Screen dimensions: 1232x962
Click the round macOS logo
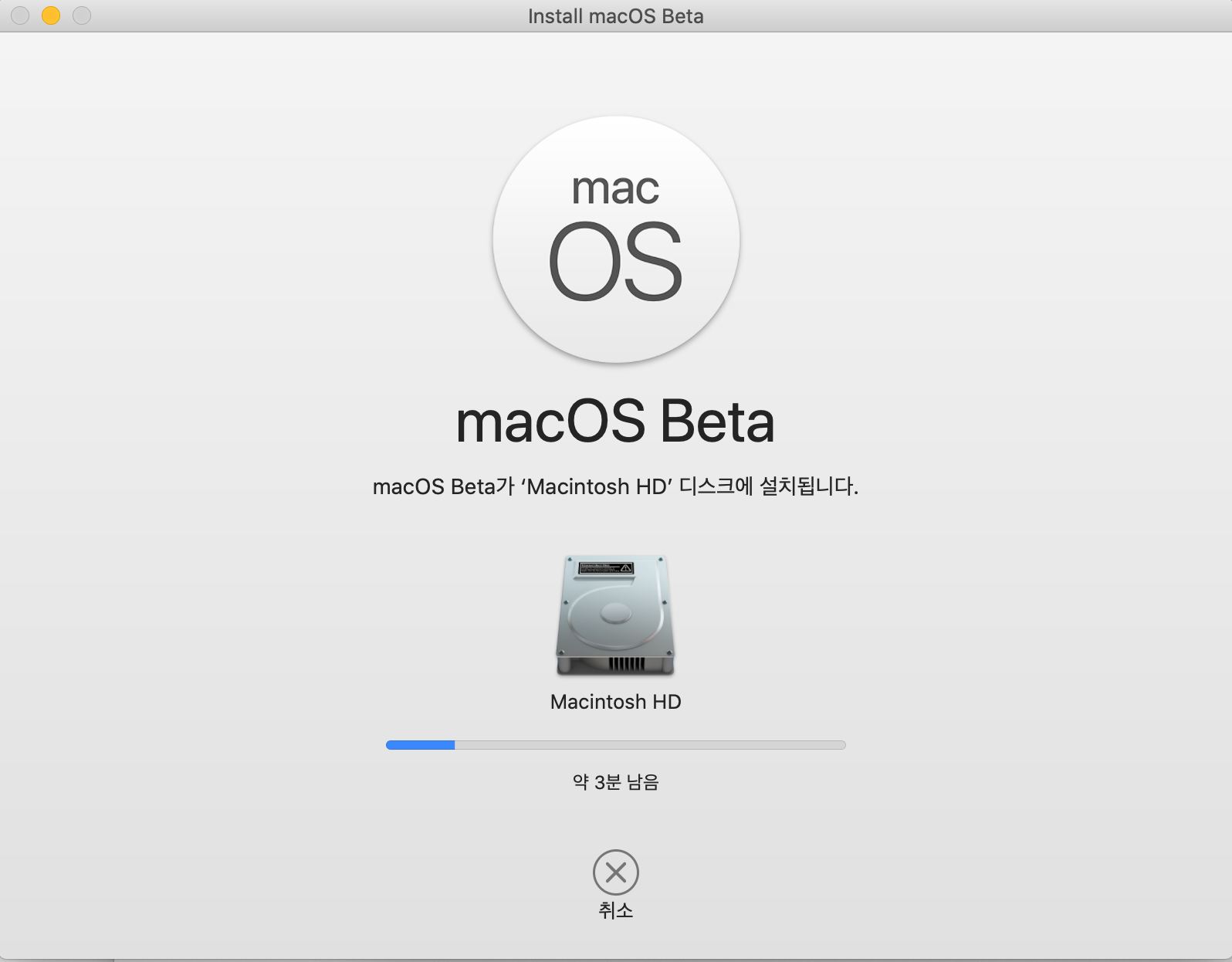coord(616,239)
